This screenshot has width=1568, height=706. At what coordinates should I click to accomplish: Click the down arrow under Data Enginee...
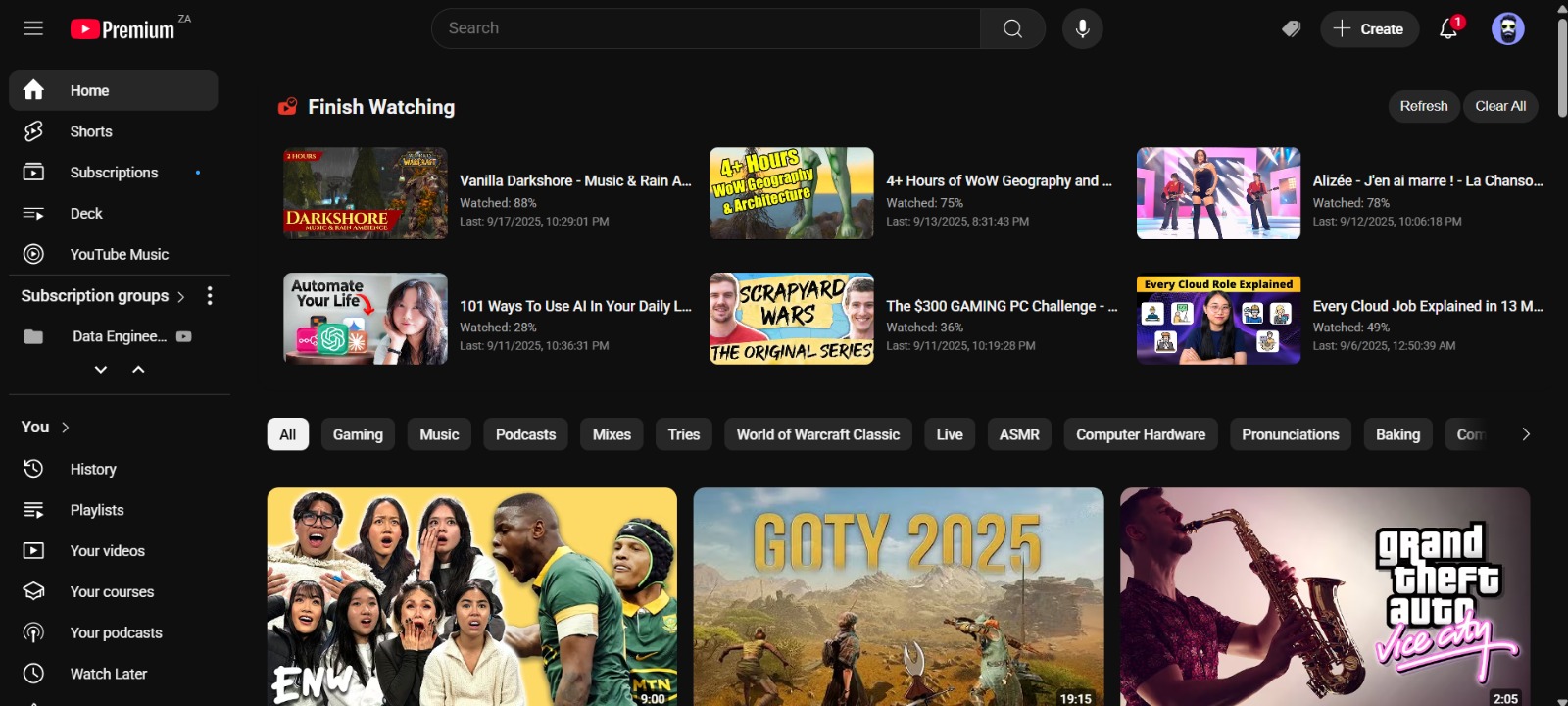pos(100,370)
